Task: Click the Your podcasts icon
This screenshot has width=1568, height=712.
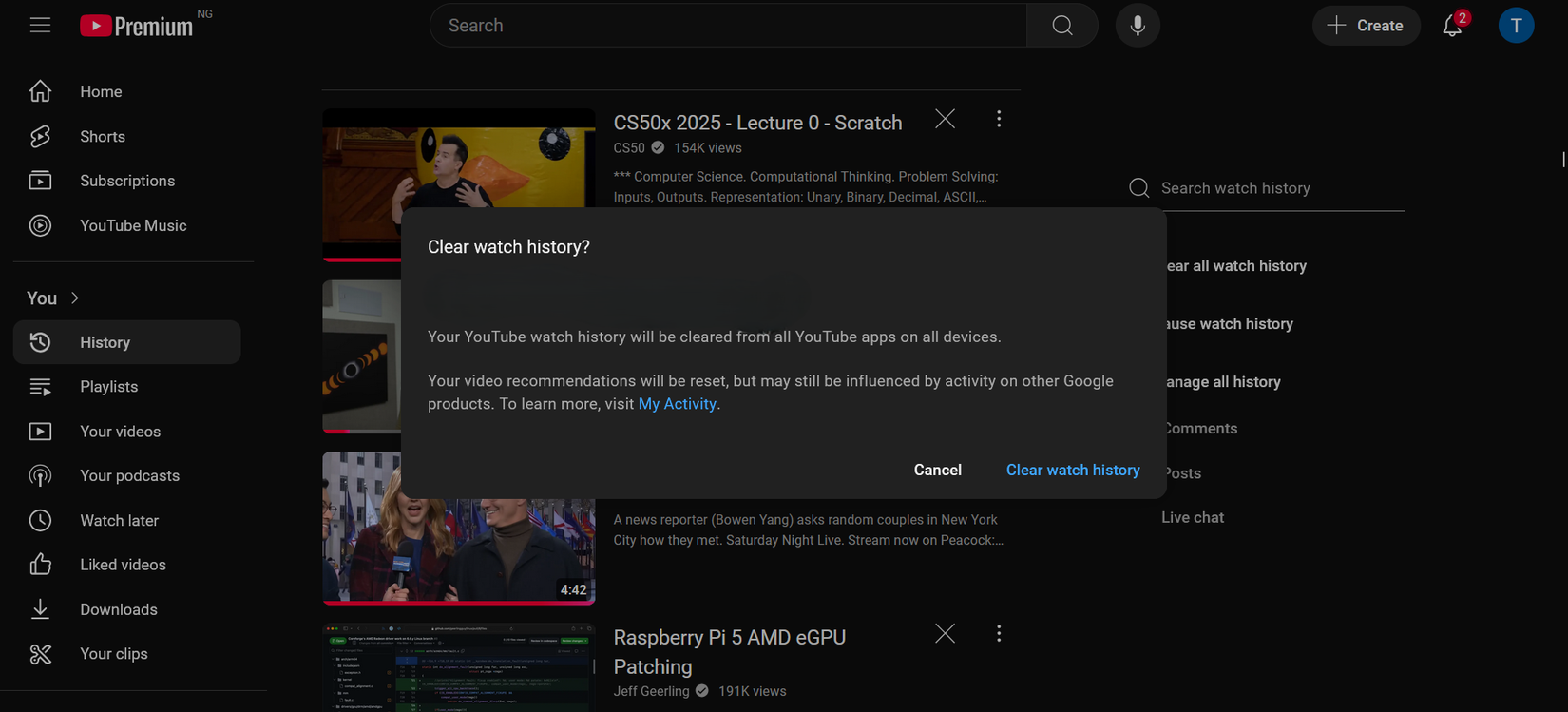Action: (40, 475)
